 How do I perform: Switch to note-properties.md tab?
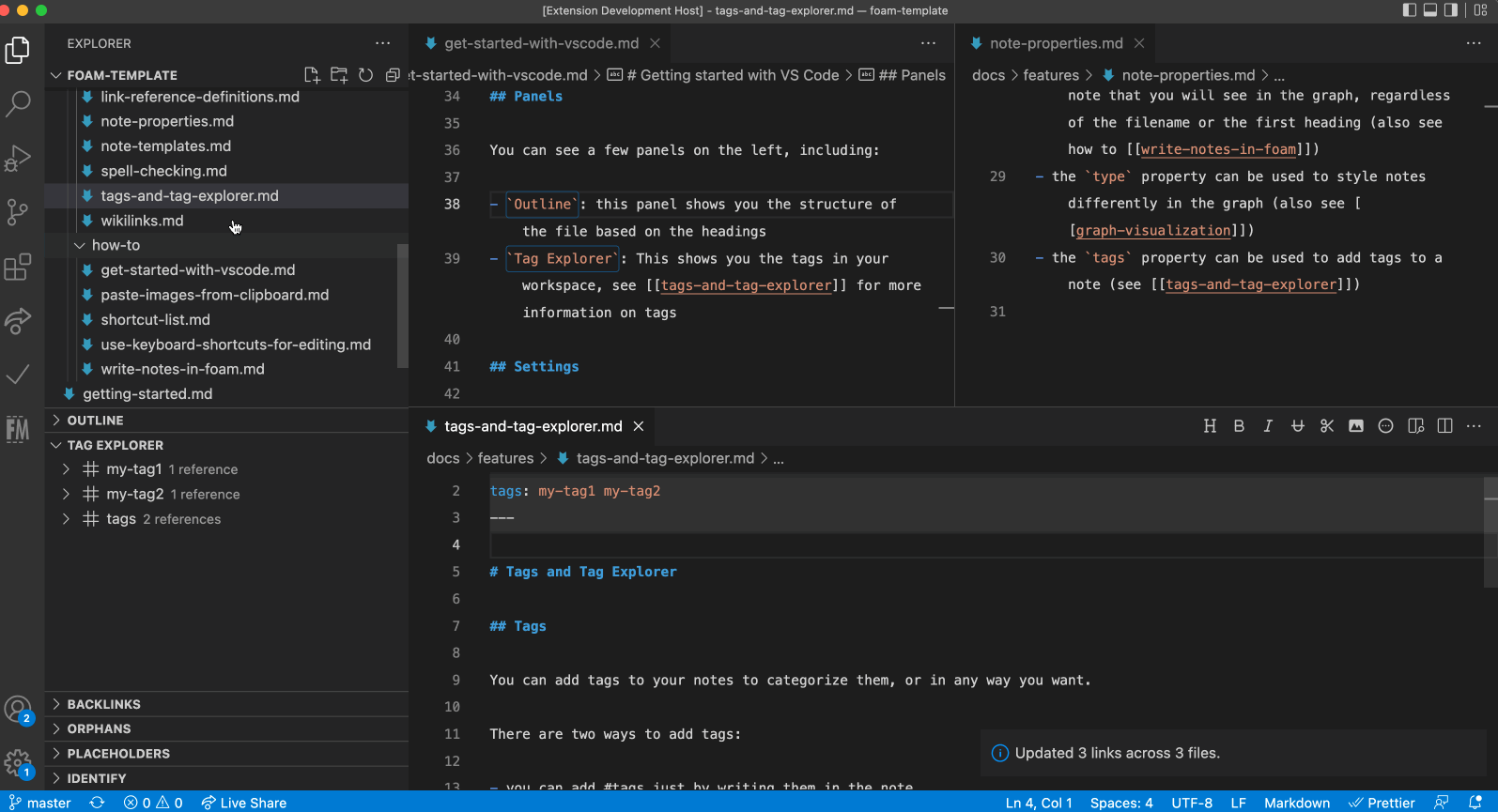click(x=1056, y=43)
